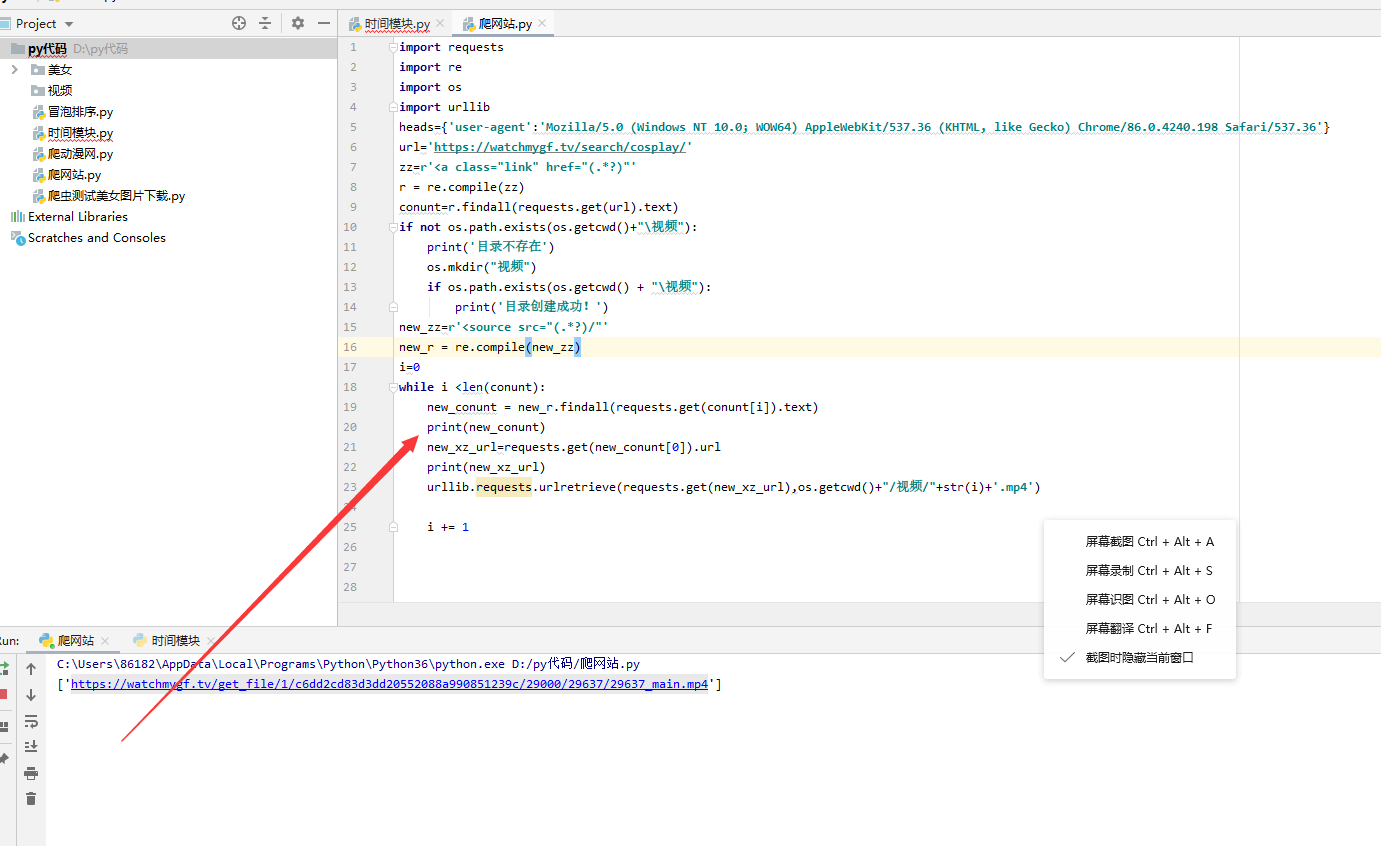Click the locate current file target icon
The height and width of the screenshot is (846, 1381).
(239, 23)
